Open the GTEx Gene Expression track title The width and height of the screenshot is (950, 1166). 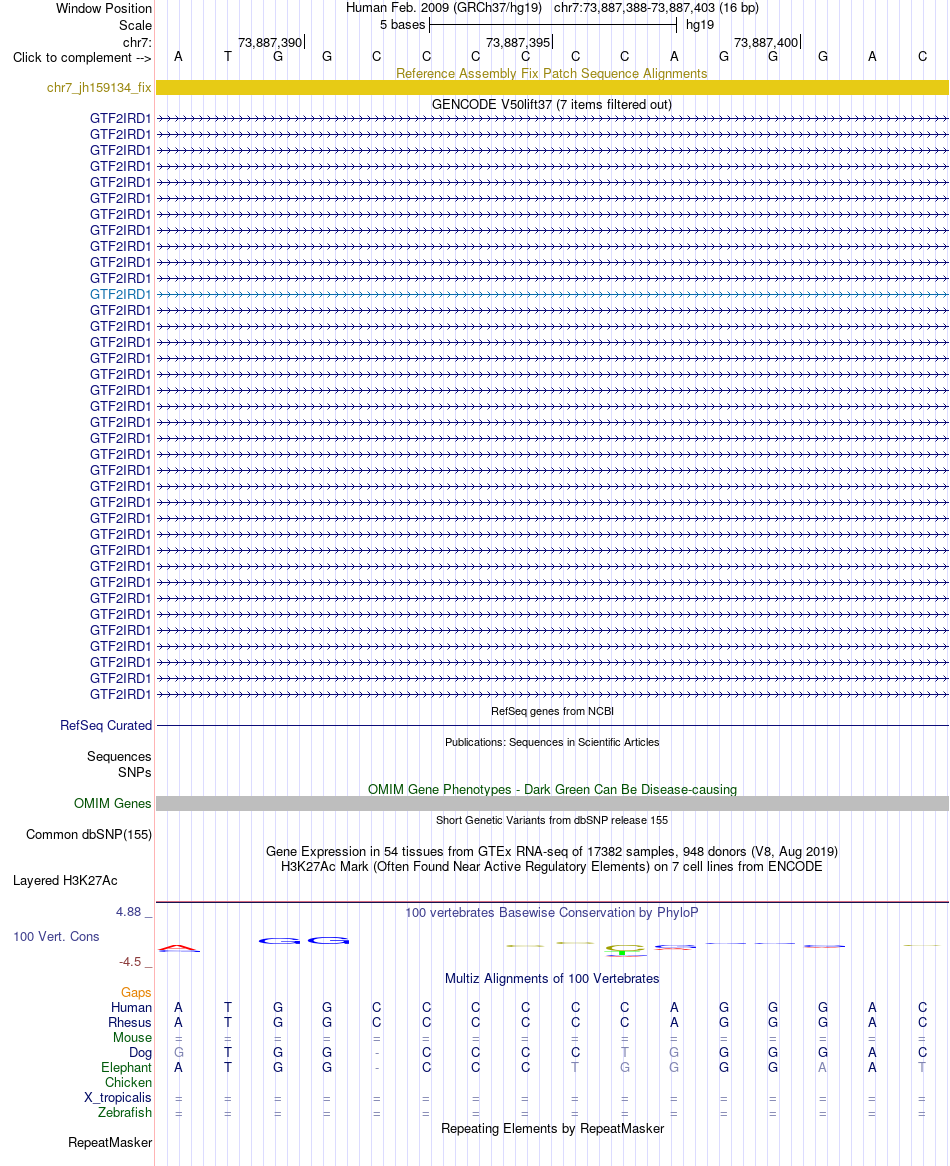coord(552,851)
